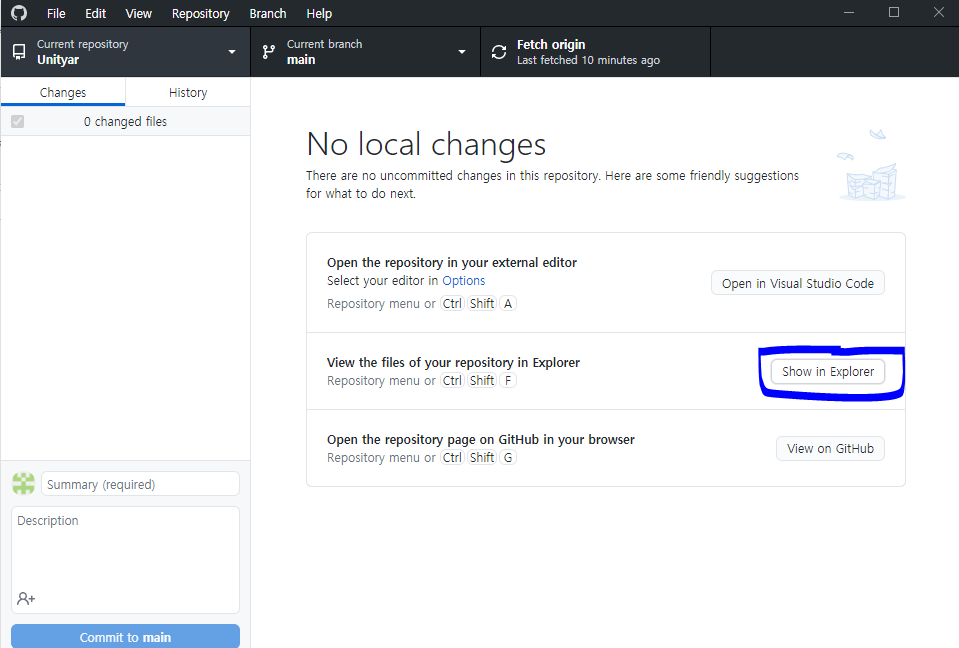This screenshot has height=648, width=959.
Task: Click Open in Visual Studio Code button
Action: (798, 283)
